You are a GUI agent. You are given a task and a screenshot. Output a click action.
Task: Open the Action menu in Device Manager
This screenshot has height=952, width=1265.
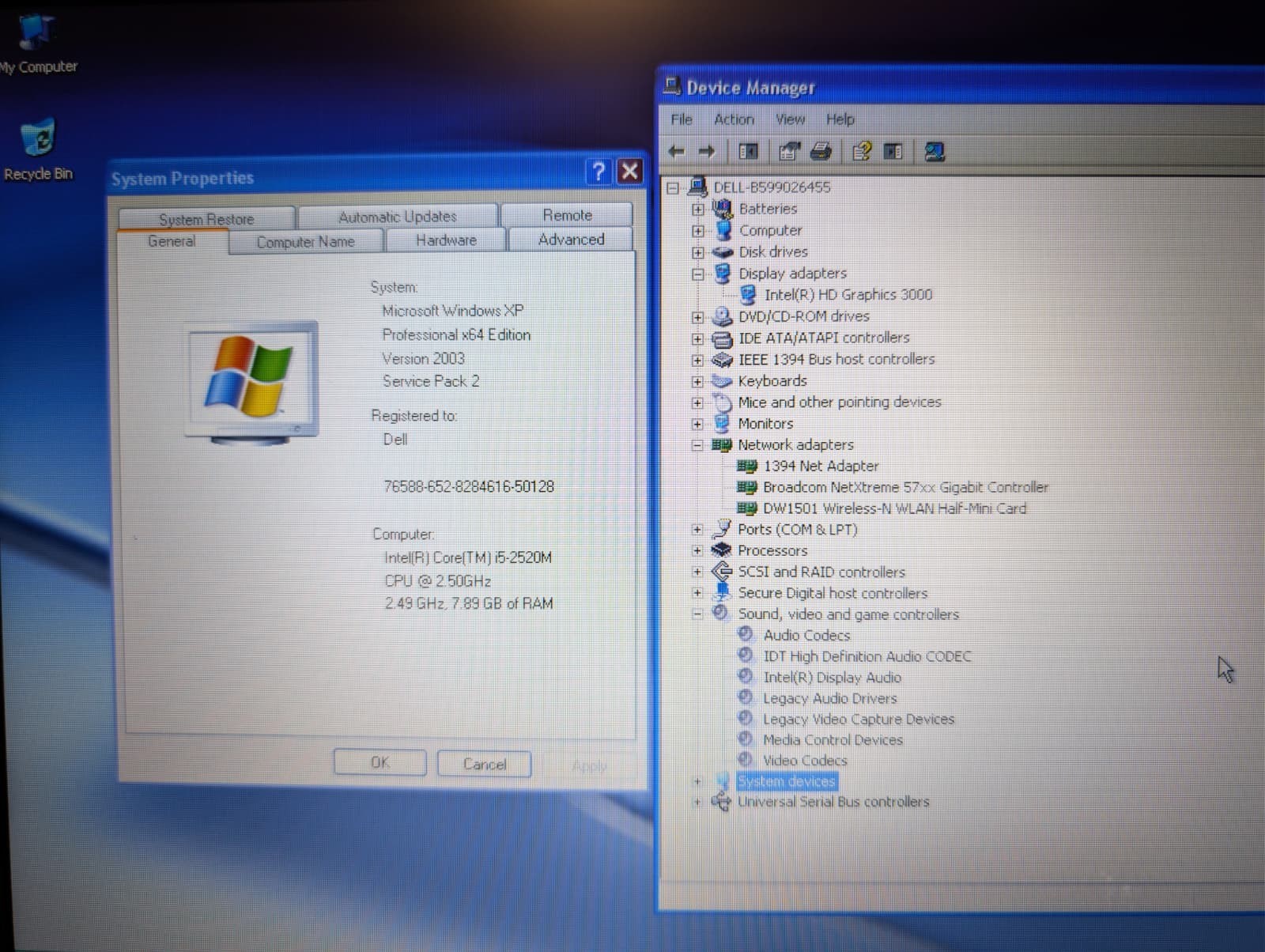(734, 119)
